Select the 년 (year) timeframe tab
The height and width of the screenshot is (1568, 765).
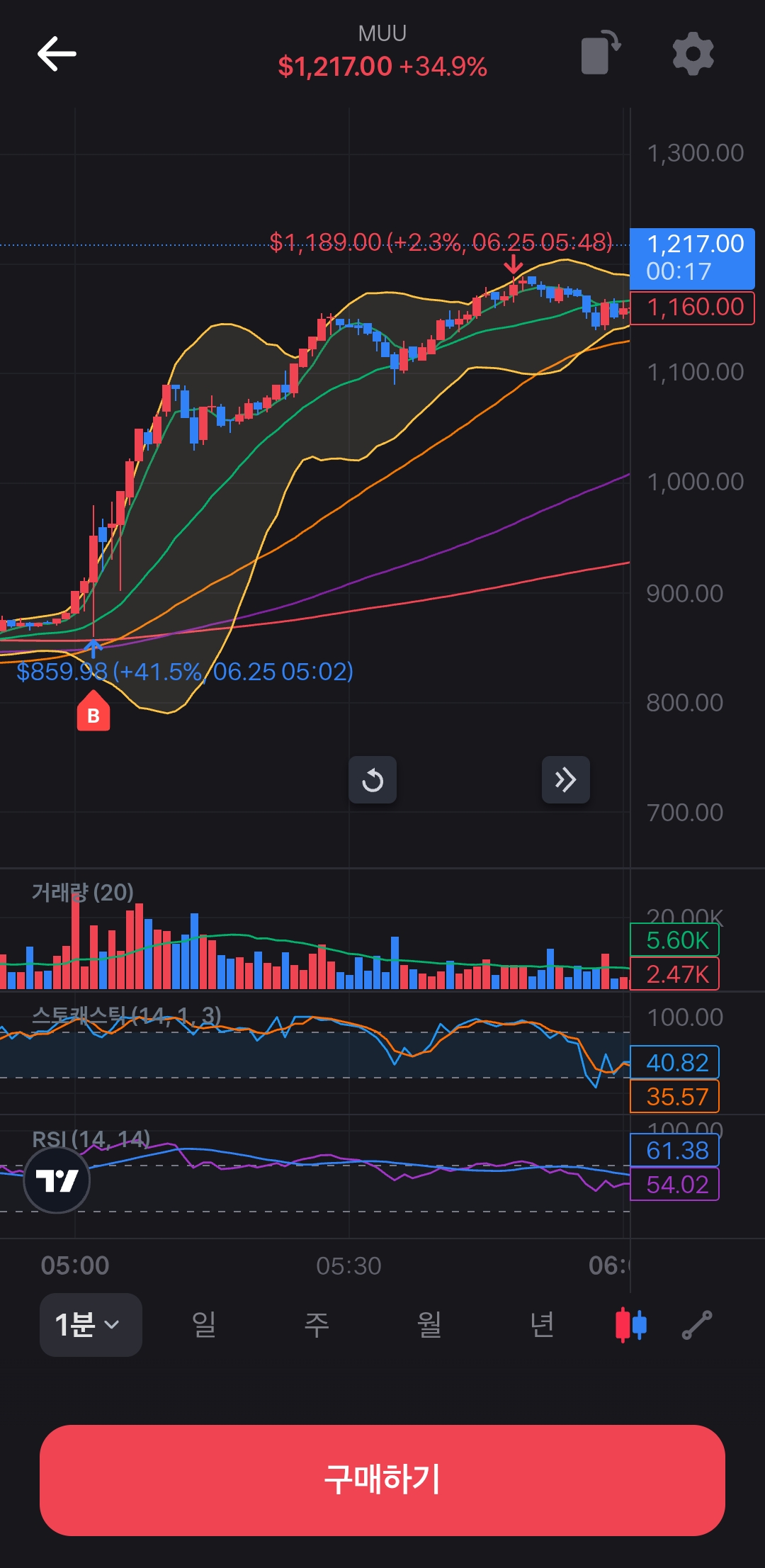click(x=543, y=1324)
